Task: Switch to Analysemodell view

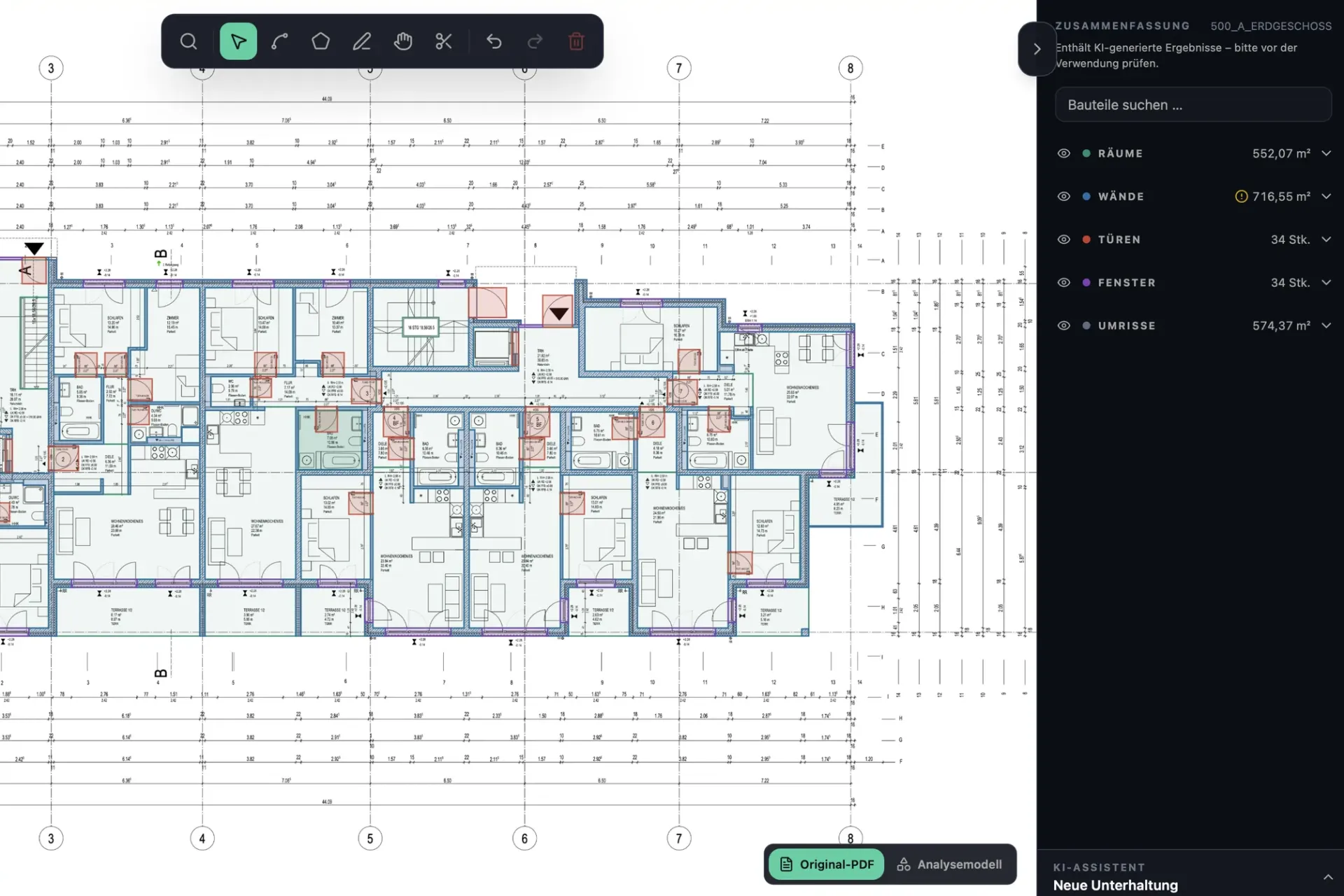Action: click(x=949, y=864)
